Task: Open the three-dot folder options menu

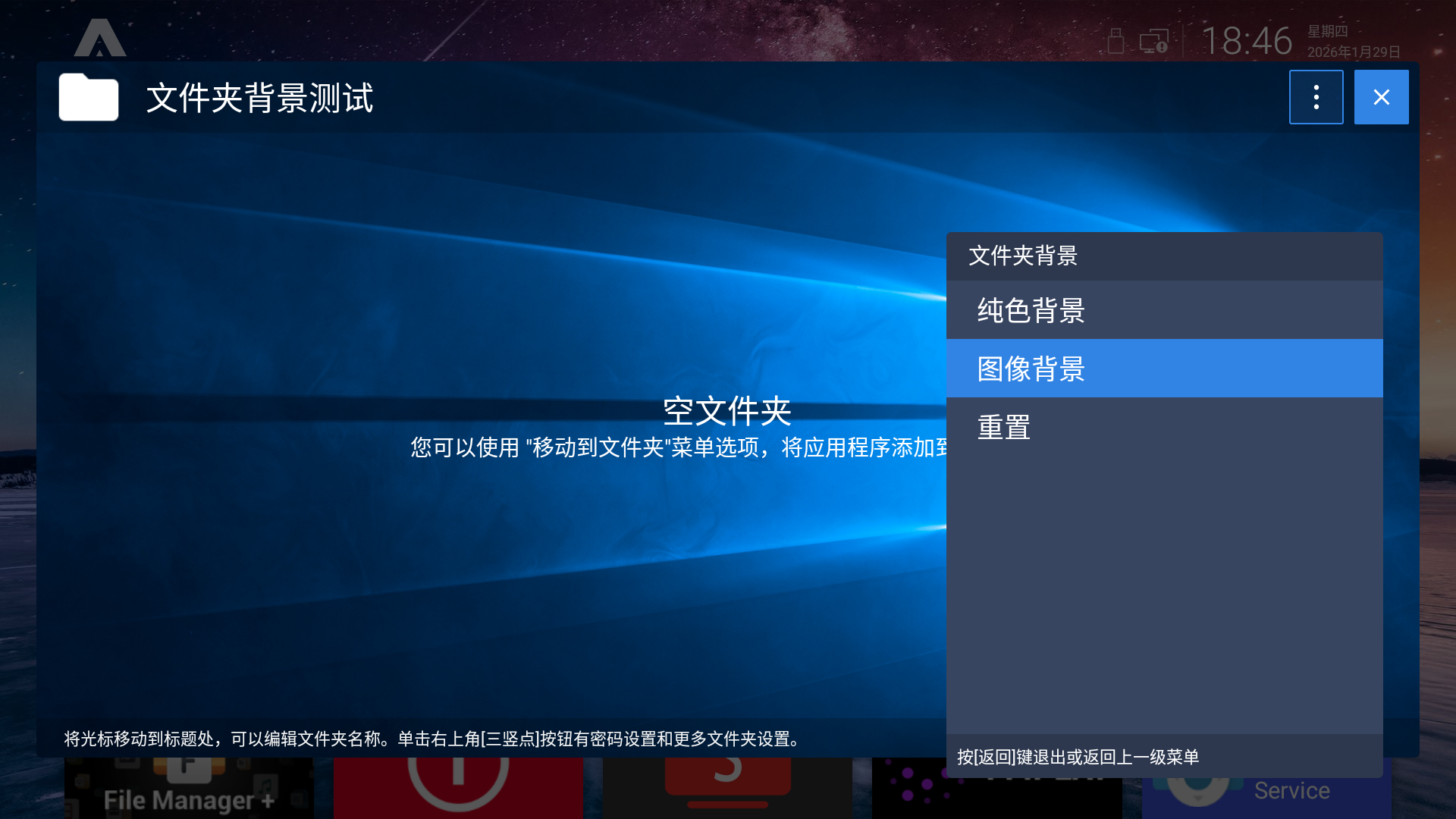Action: (x=1316, y=97)
